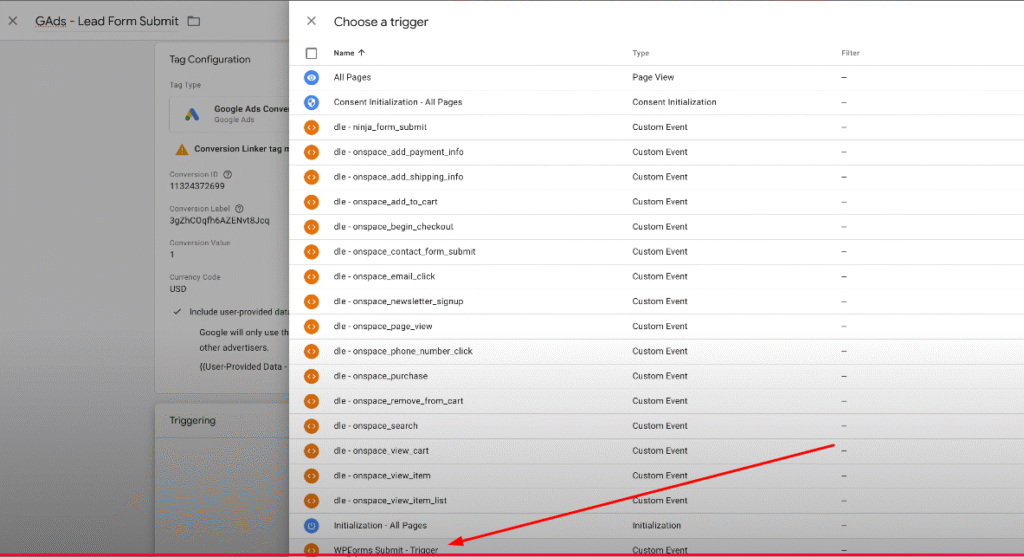
Task: Click the Conversion ID value 11324372699
Action: (197, 186)
